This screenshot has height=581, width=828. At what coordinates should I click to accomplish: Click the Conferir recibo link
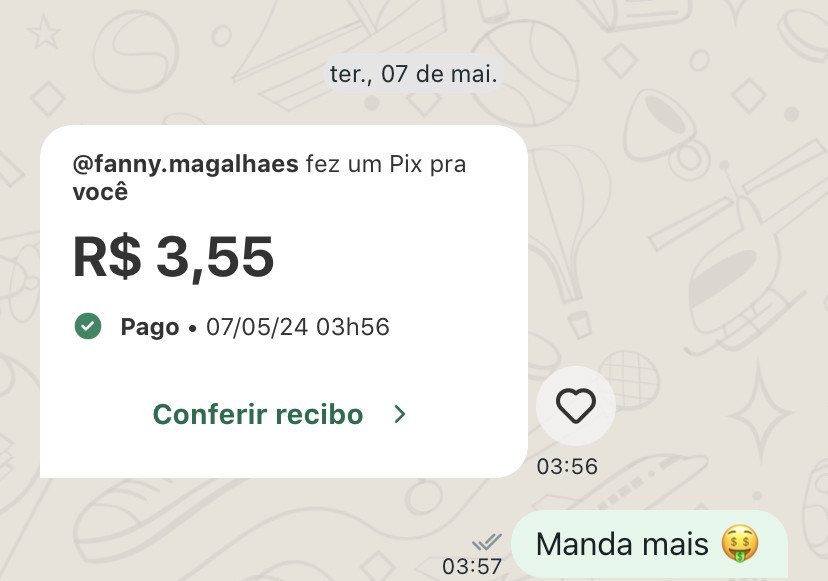(258, 414)
